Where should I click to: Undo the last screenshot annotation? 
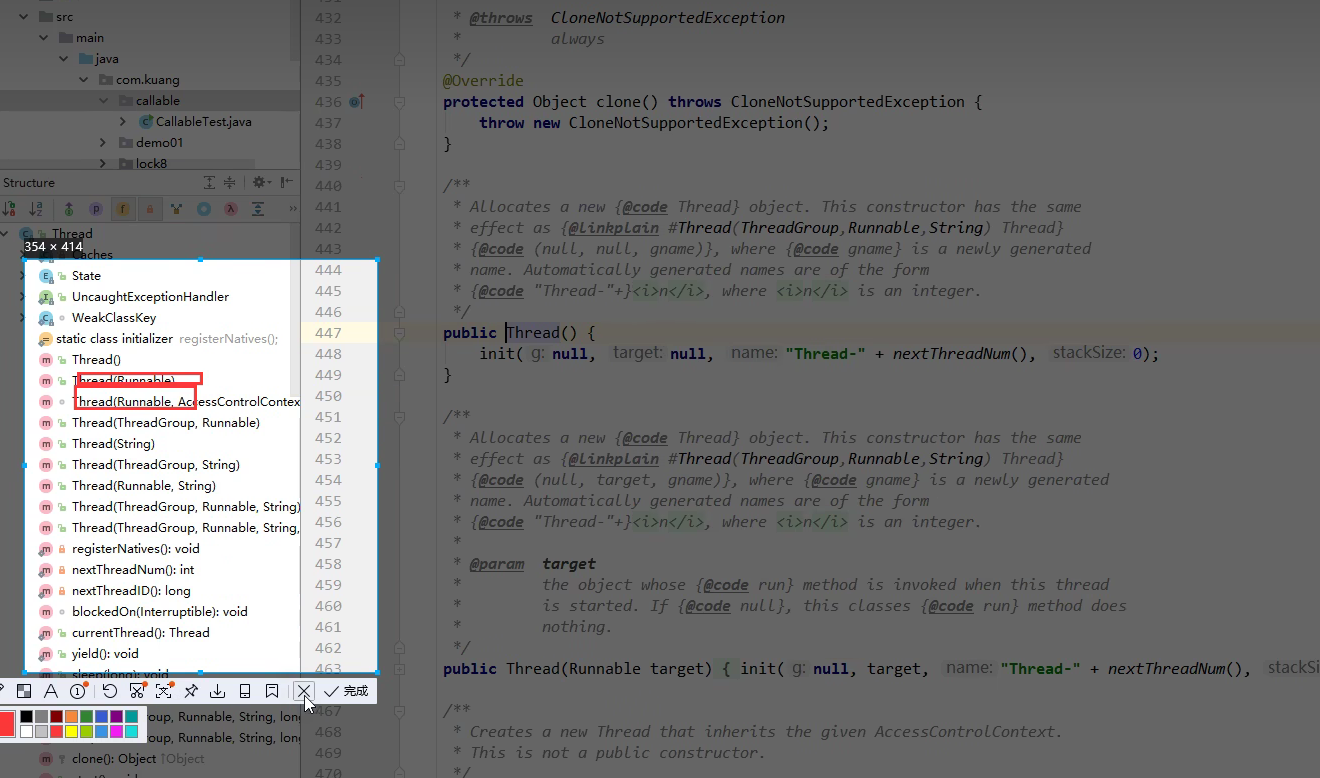[x=110, y=691]
